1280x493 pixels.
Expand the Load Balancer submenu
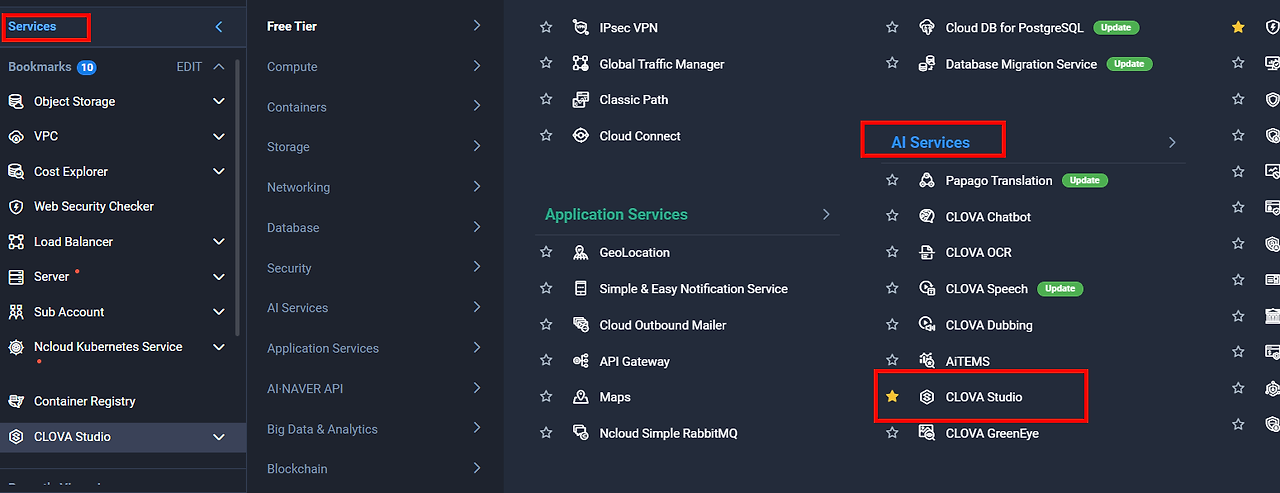219,241
